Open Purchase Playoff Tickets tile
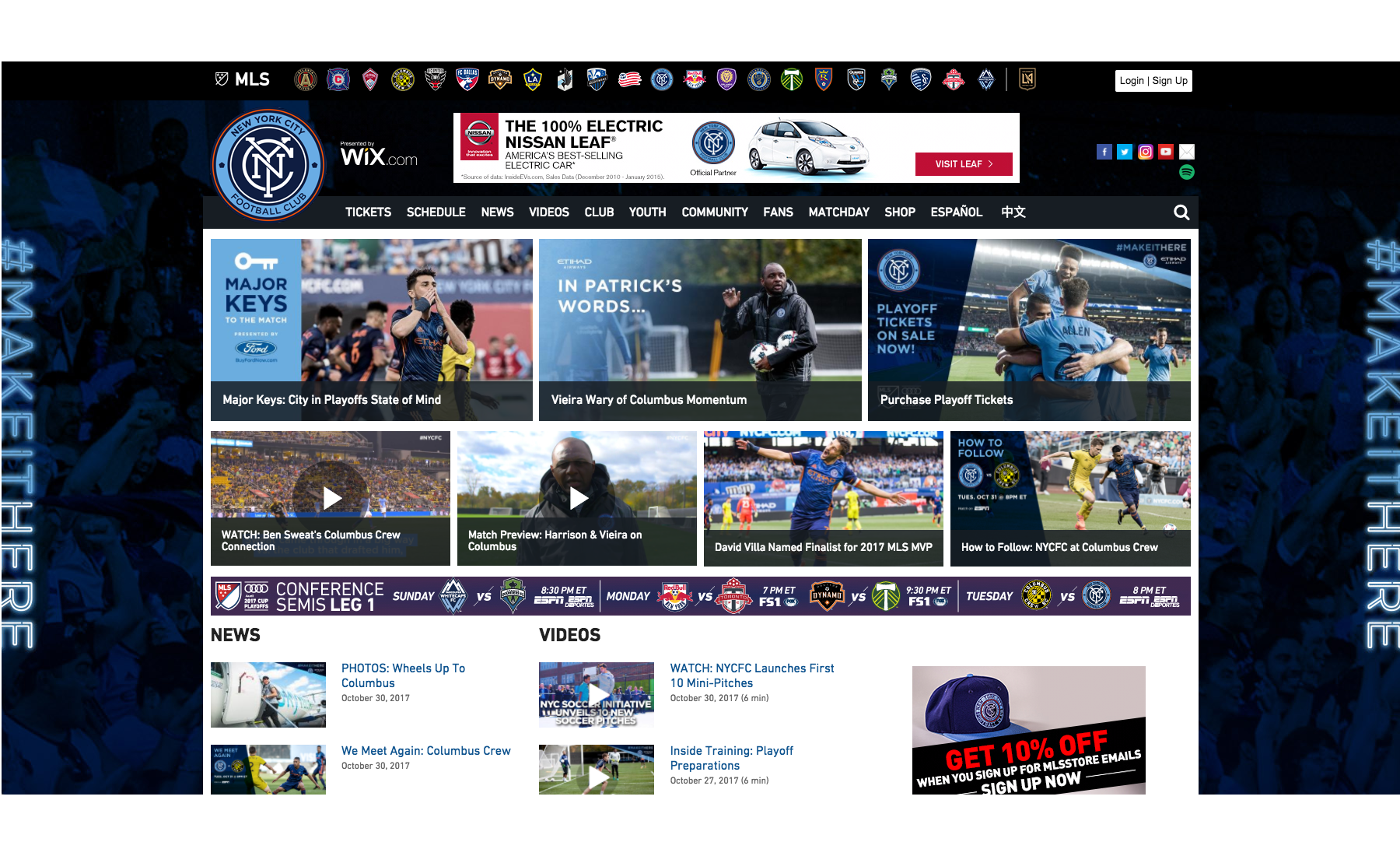The image size is (1400, 856). [x=1029, y=330]
